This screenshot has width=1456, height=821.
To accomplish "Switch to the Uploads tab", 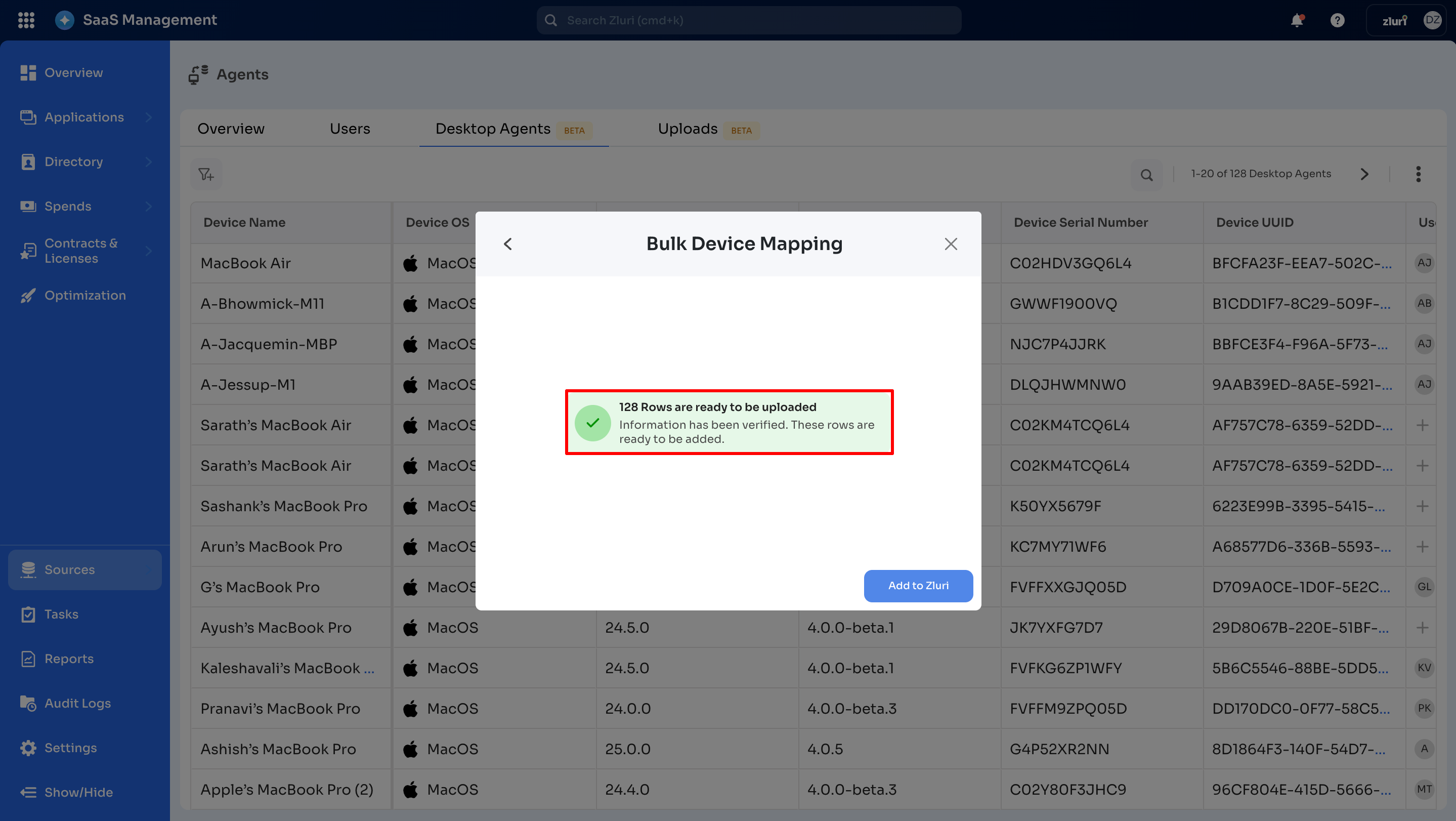I will (688, 129).
